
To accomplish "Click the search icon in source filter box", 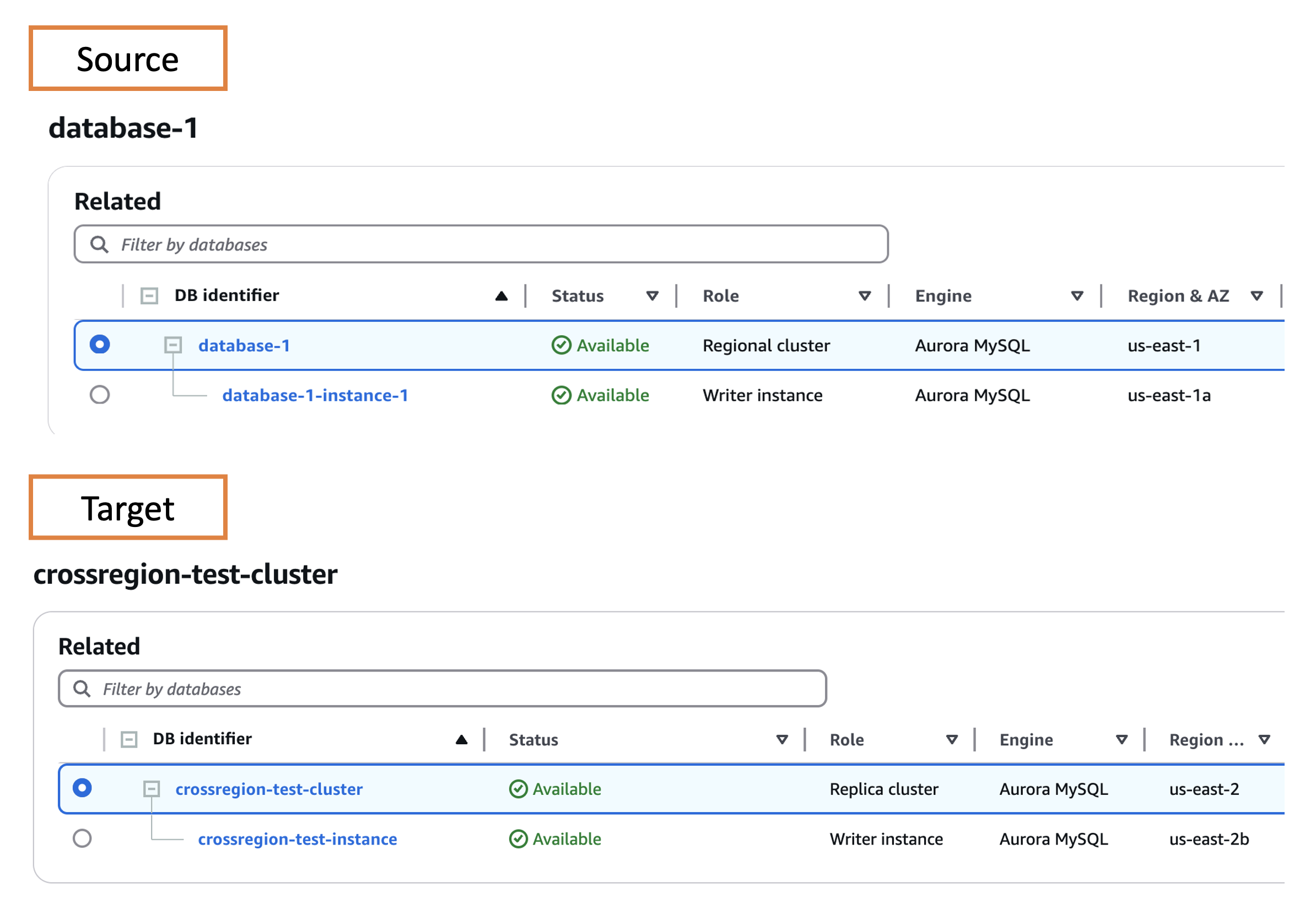I will tap(99, 245).
